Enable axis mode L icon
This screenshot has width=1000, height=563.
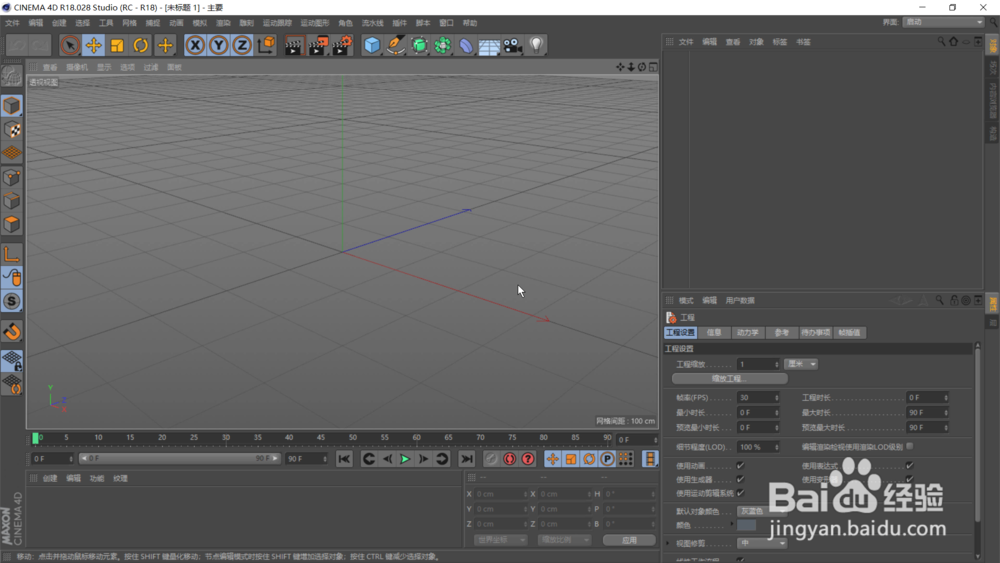(x=11, y=254)
